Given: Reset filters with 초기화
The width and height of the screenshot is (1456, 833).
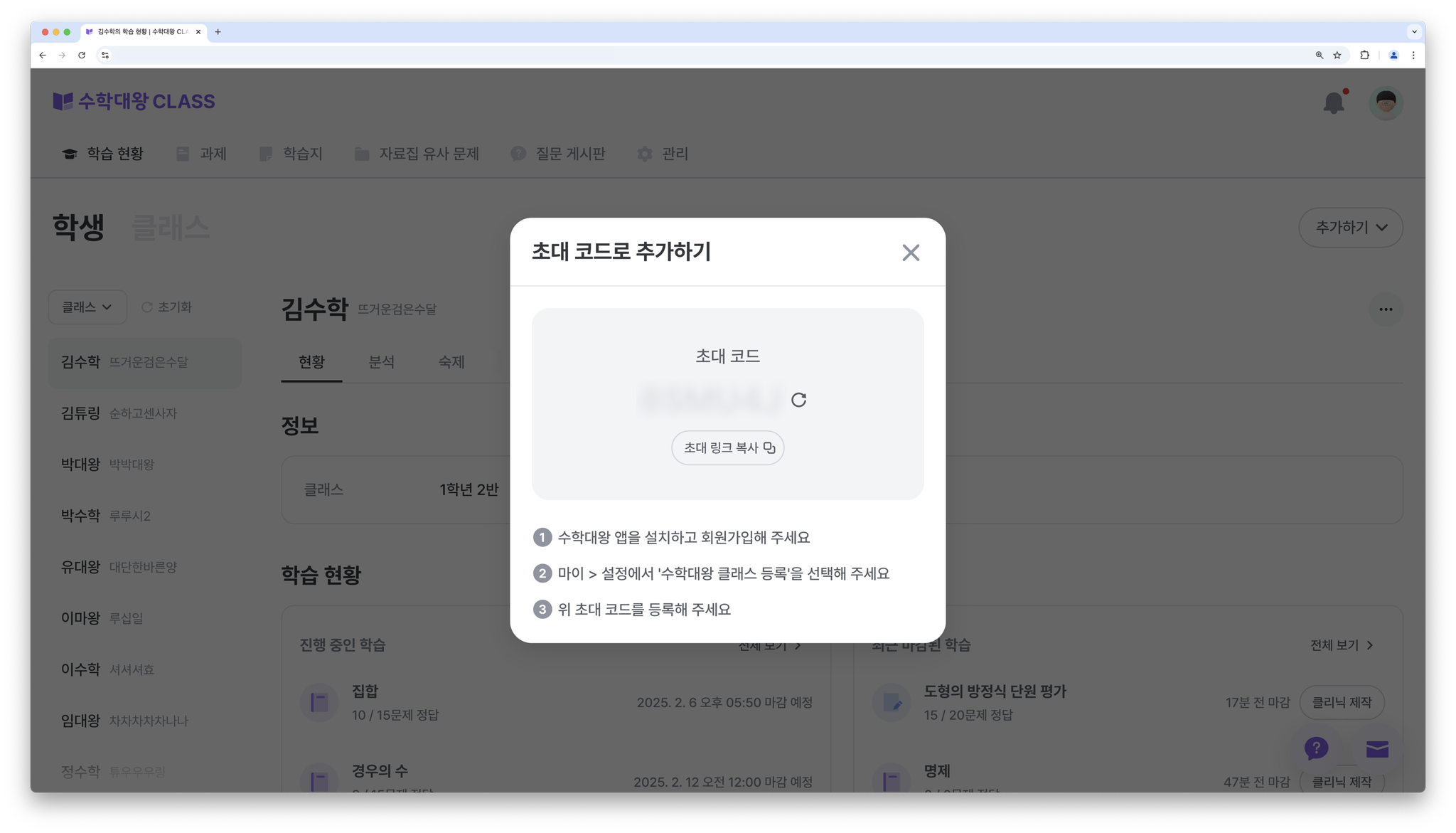Looking at the screenshot, I should click(167, 307).
